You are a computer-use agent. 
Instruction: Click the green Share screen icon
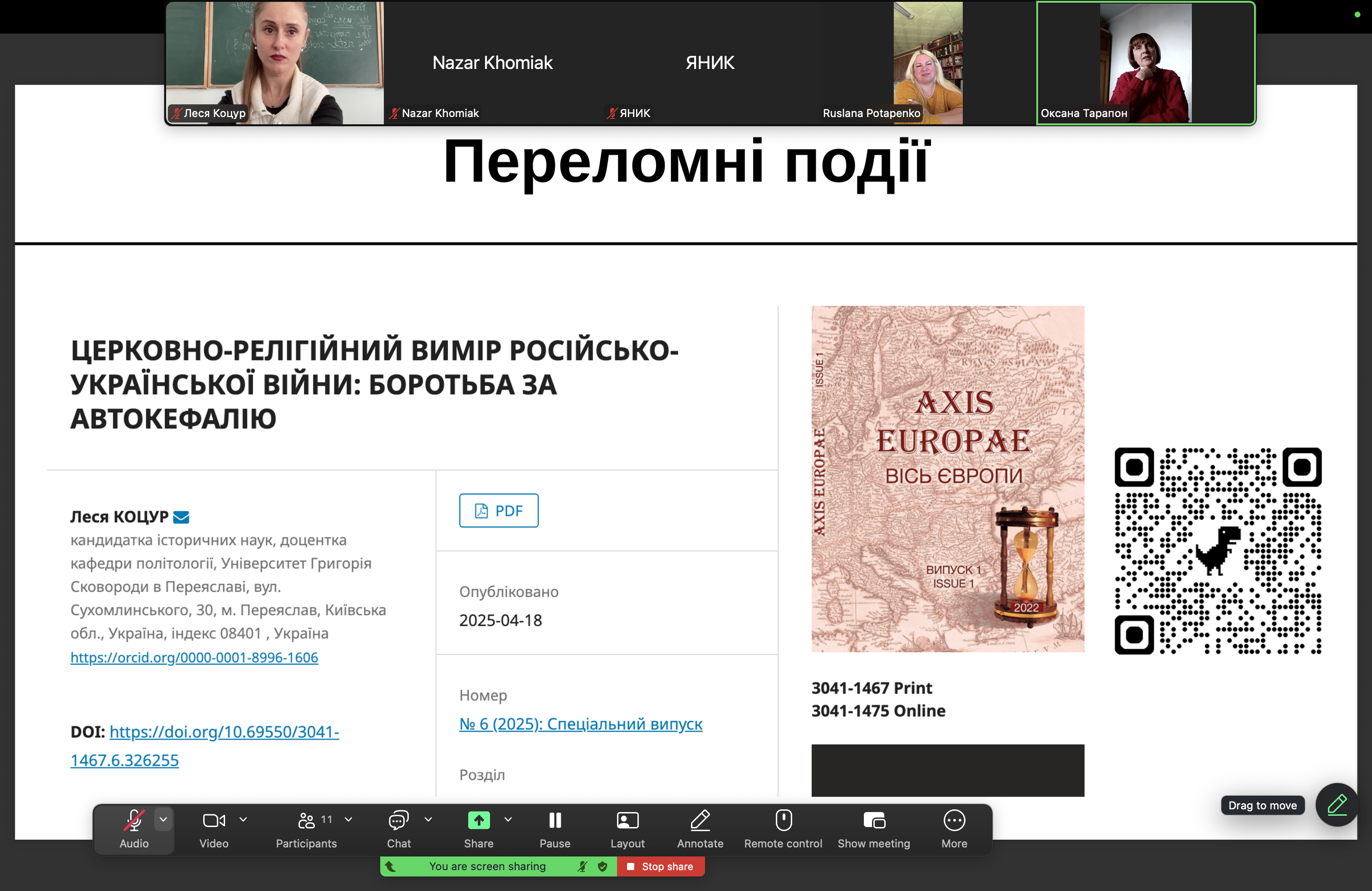[x=479, y=819]
